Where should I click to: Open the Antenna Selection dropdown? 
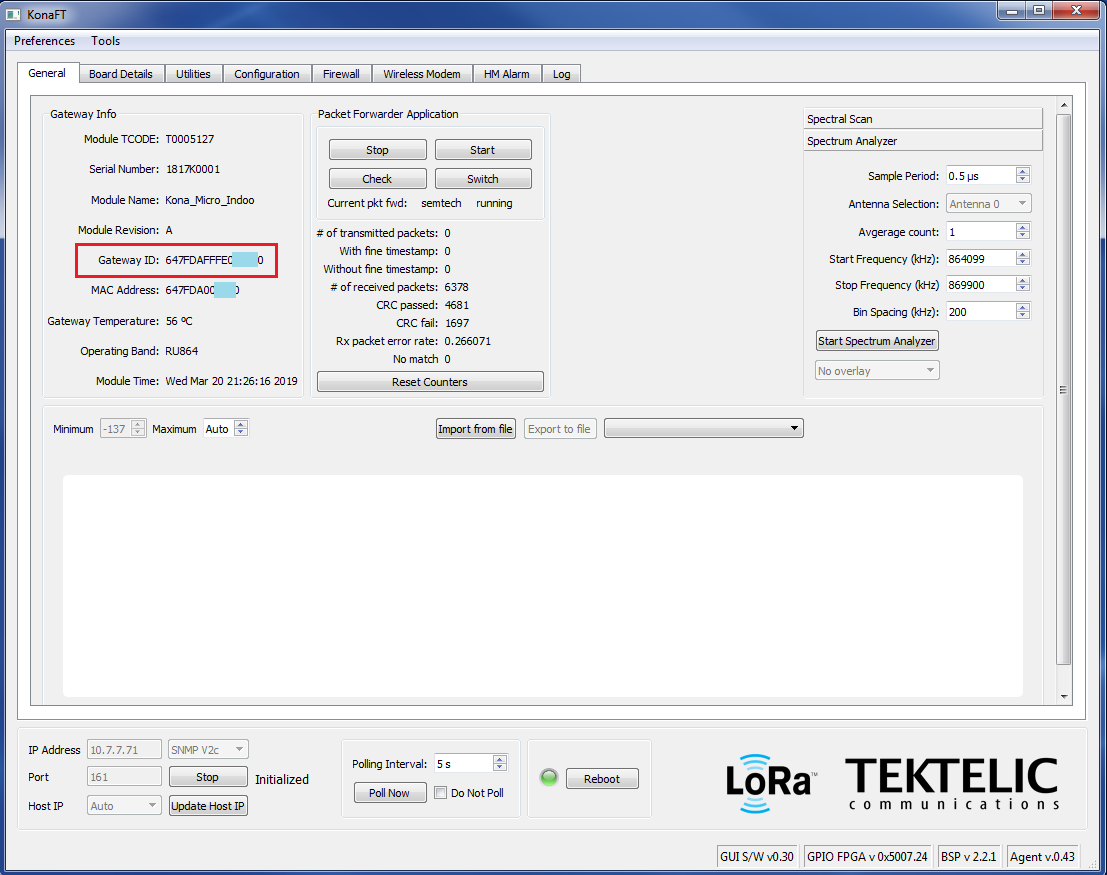pyautogui.click(x=987, y=204)
